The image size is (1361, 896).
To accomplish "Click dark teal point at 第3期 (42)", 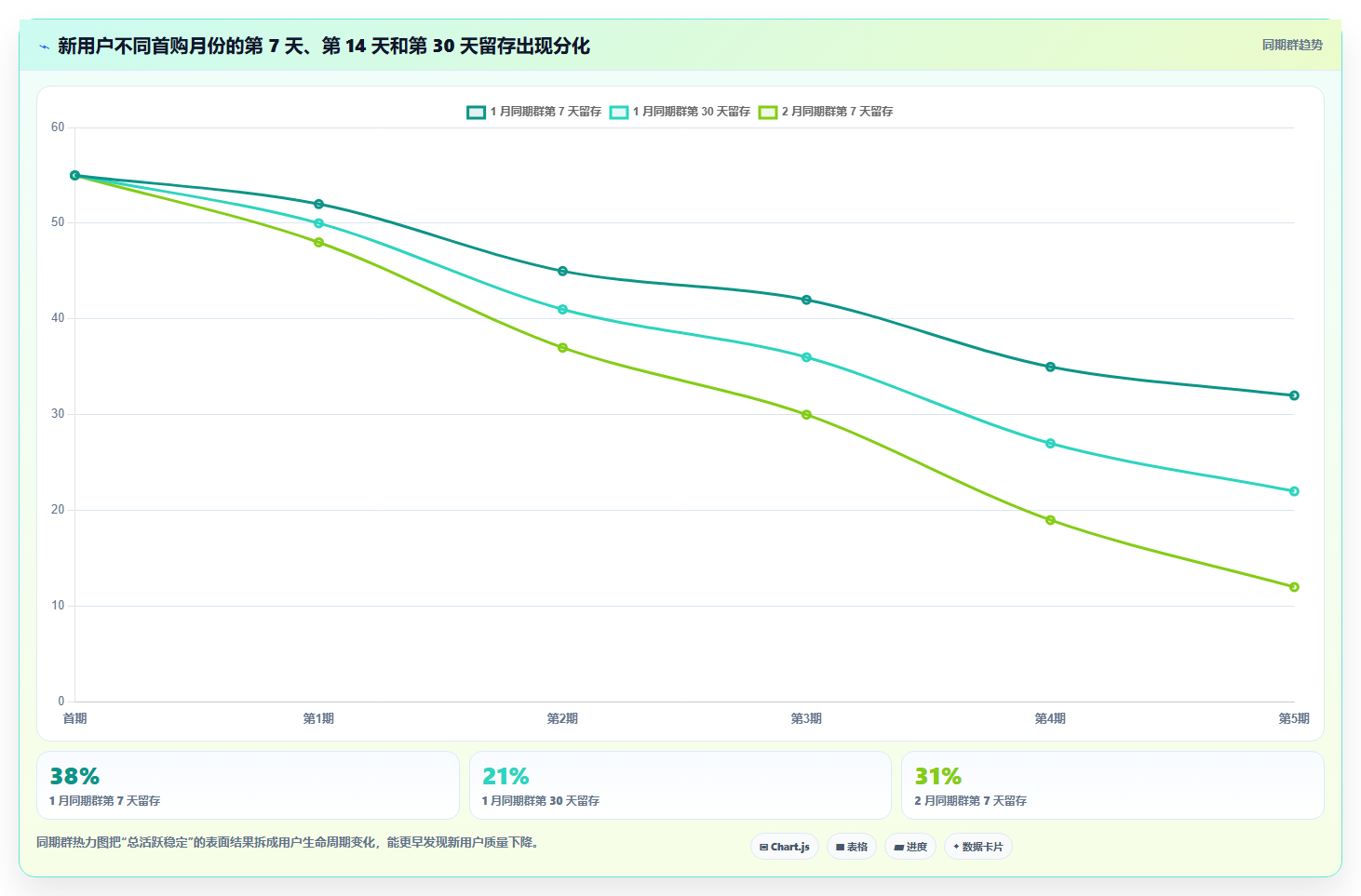I will [806, 300].
